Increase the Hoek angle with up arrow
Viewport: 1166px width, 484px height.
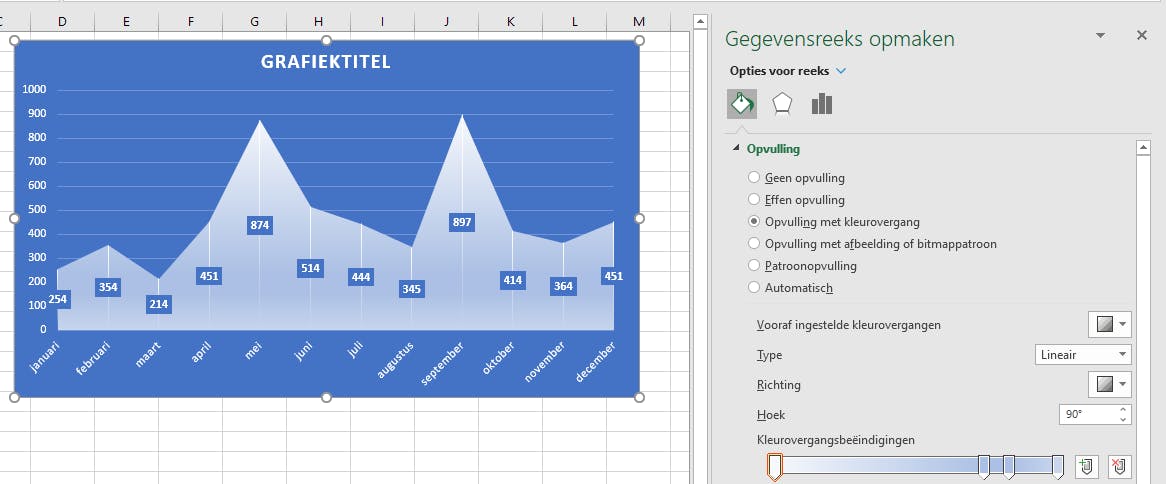pos(1123,410)
